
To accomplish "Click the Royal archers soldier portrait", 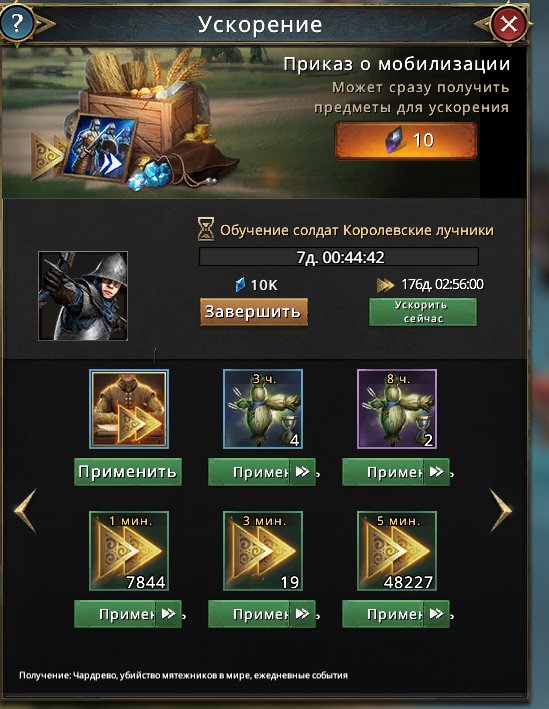I will click(83, 296).
